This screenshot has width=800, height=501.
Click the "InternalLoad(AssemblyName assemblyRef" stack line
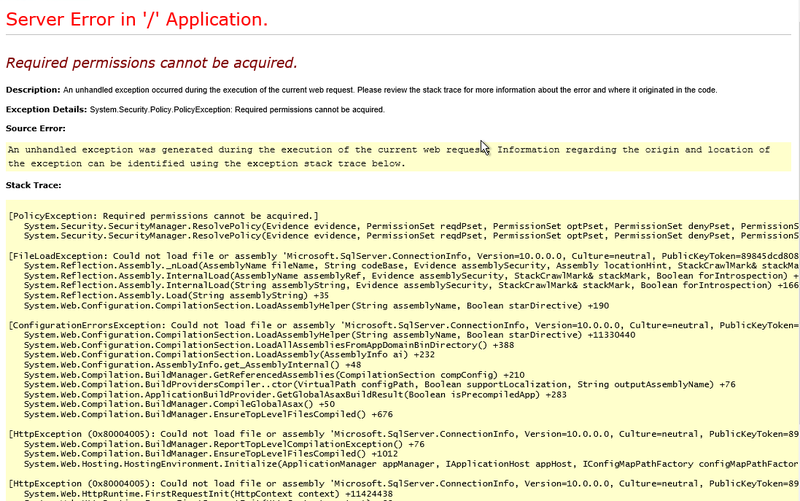[411, 276]
